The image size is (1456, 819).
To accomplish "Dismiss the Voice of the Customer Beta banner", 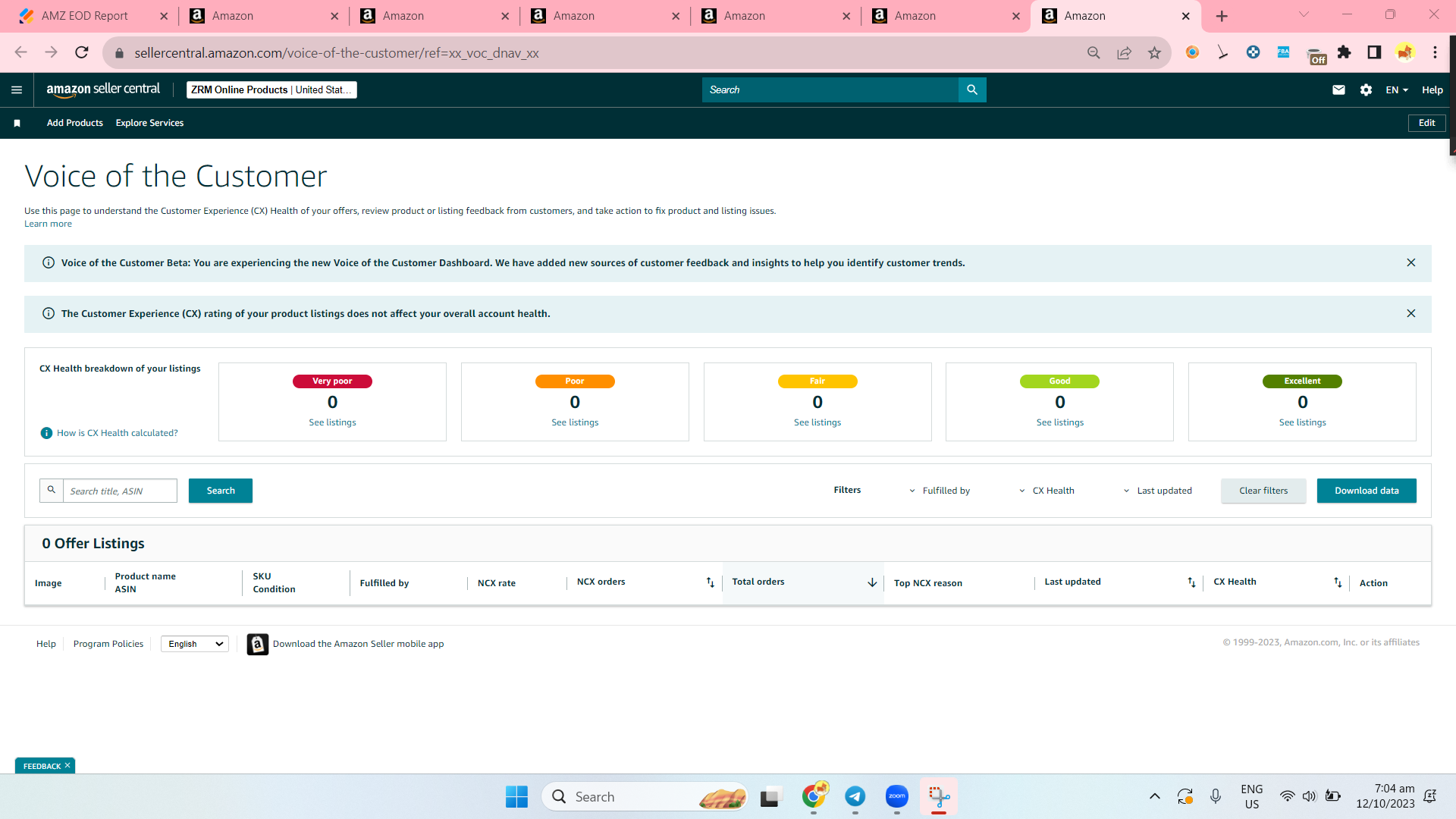I will 1411,262.
